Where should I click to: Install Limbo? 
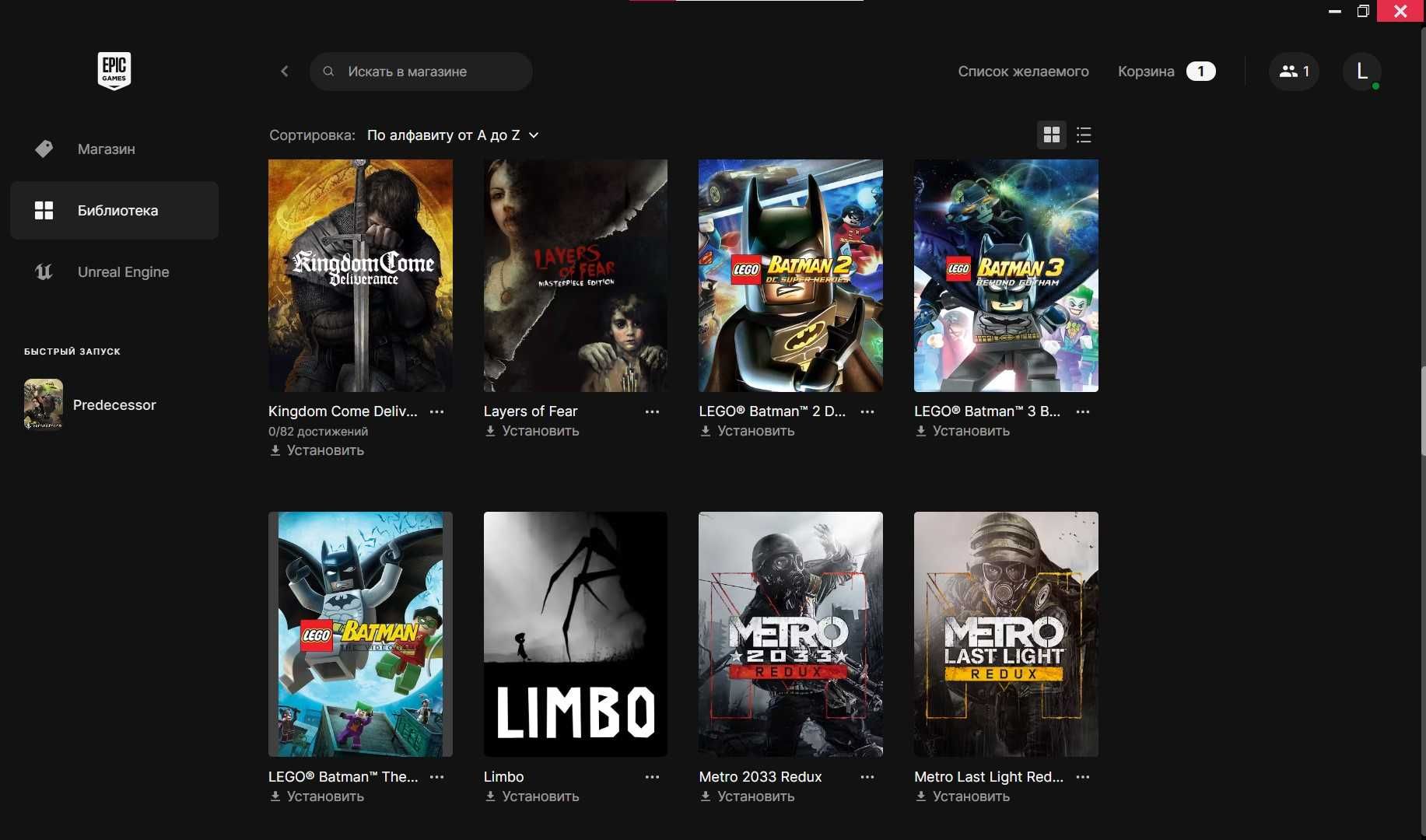(532, 796)
